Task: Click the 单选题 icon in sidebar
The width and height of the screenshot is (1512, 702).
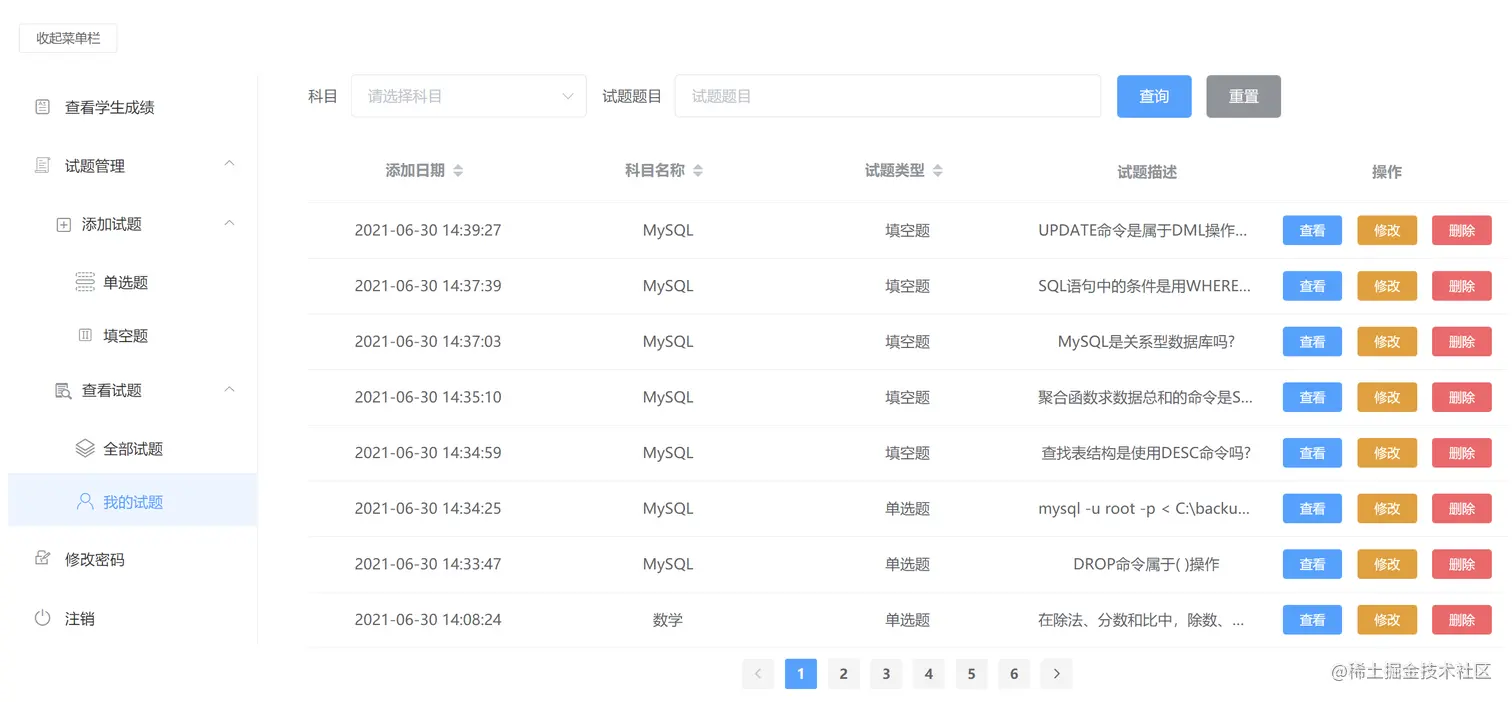Action: click(85, 282)
